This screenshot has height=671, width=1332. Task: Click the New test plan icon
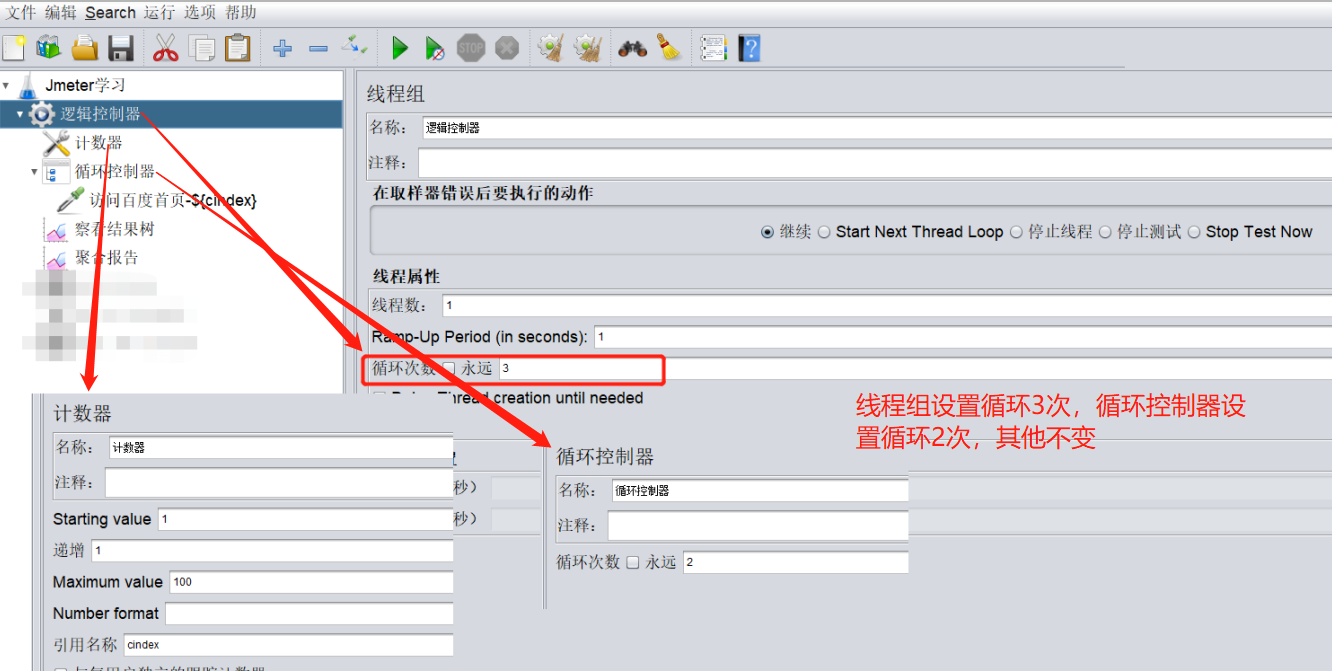[x=14, y=47]
